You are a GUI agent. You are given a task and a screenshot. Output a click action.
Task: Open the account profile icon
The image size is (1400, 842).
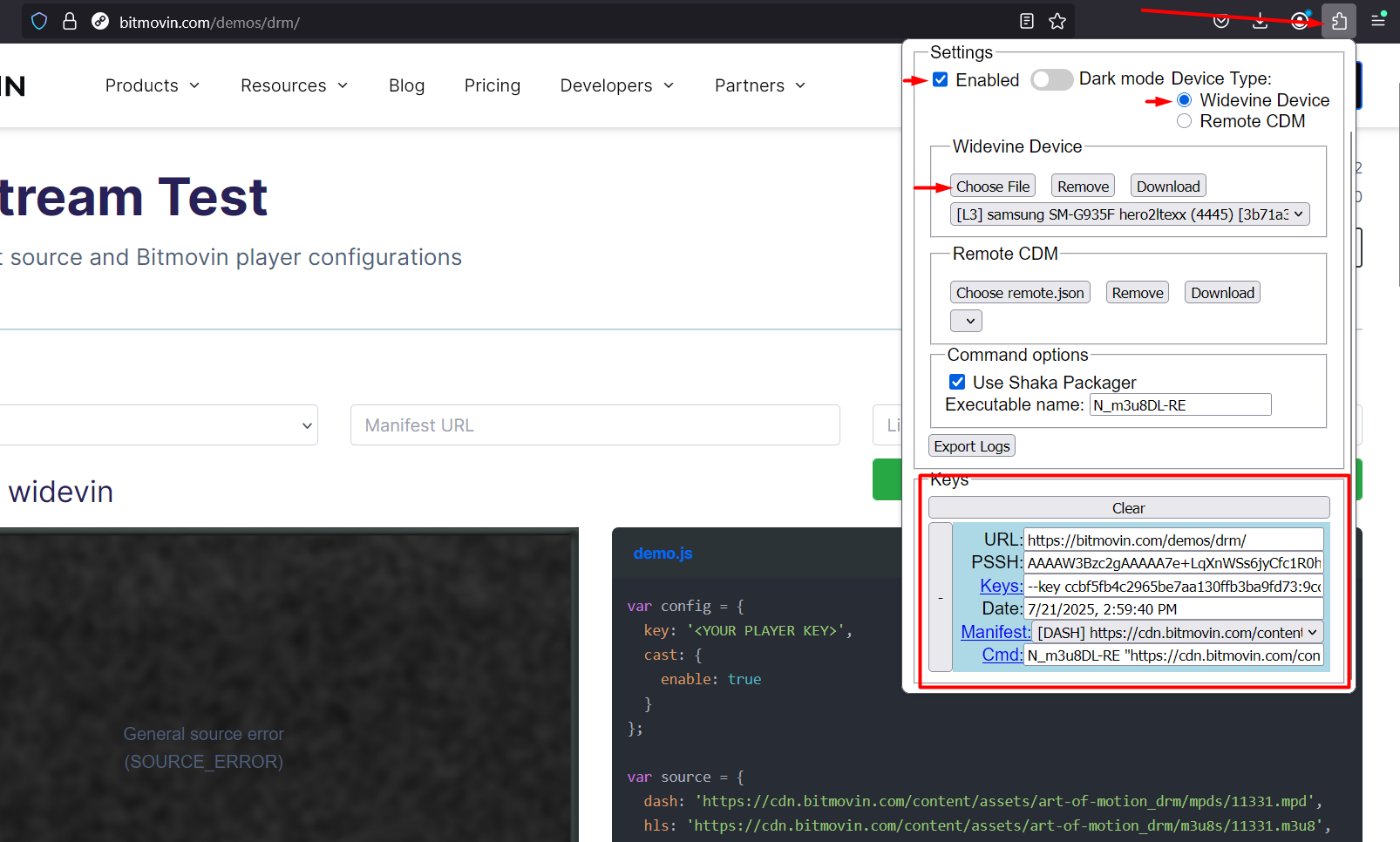click(x=1300, y=21)
